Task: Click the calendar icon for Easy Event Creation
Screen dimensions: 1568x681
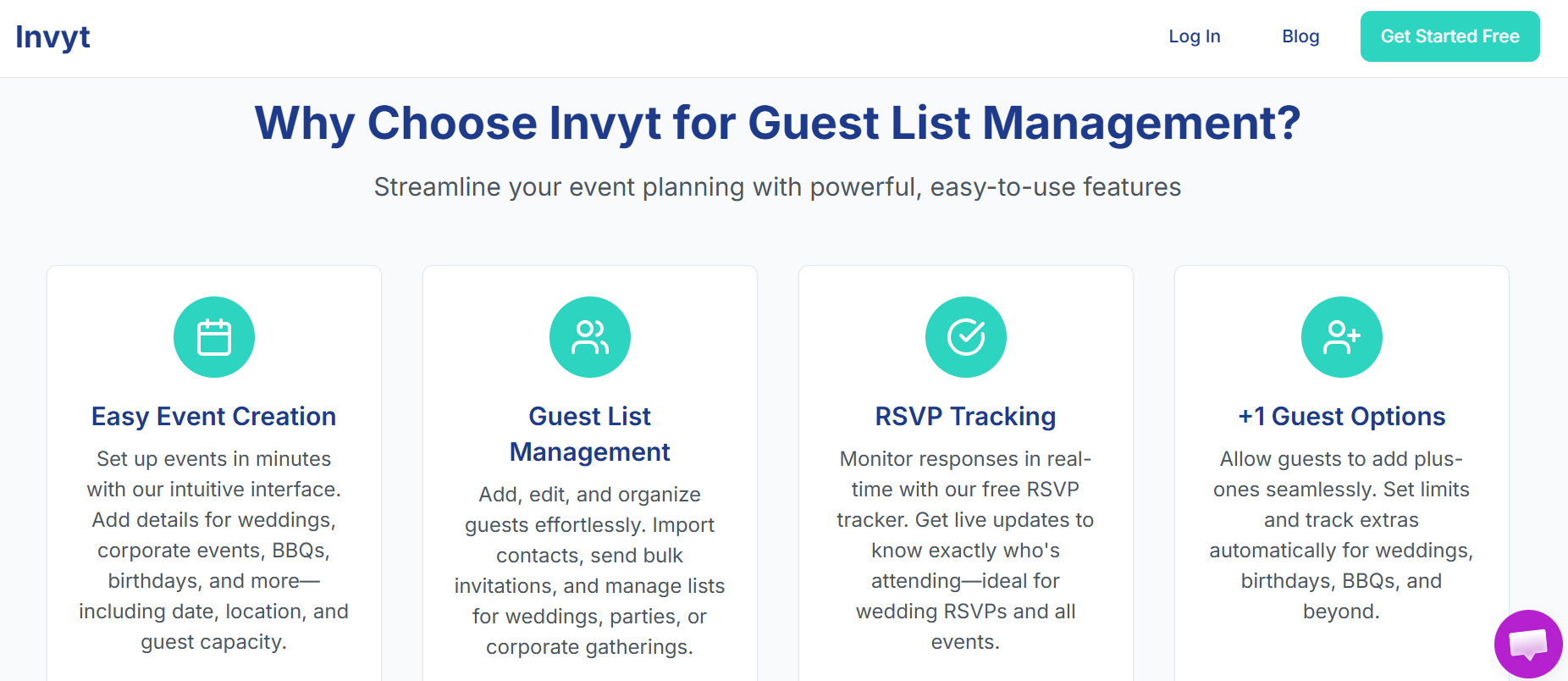Action: point(214,337)
